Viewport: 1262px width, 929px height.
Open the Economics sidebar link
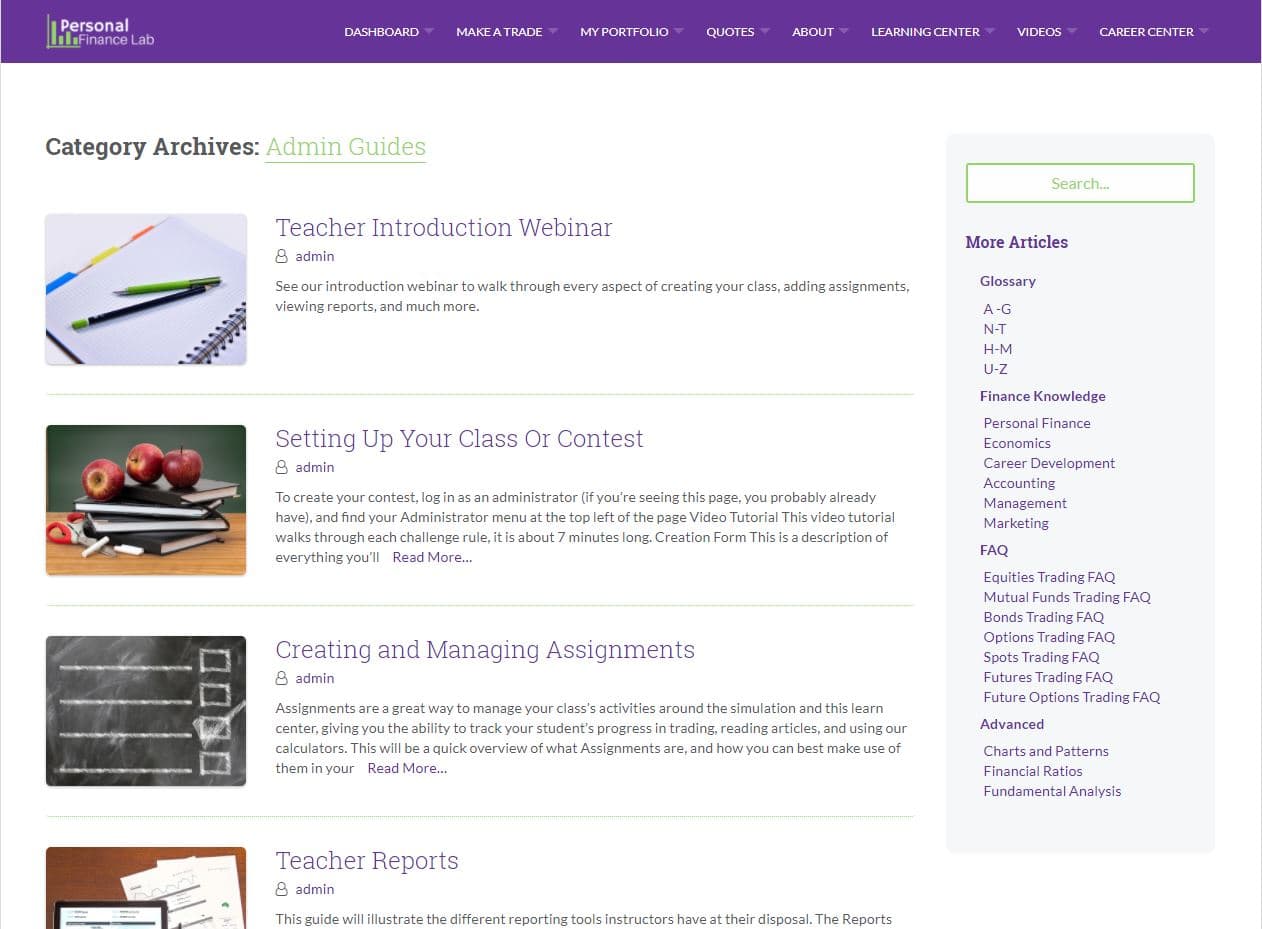click(1017, 443)
